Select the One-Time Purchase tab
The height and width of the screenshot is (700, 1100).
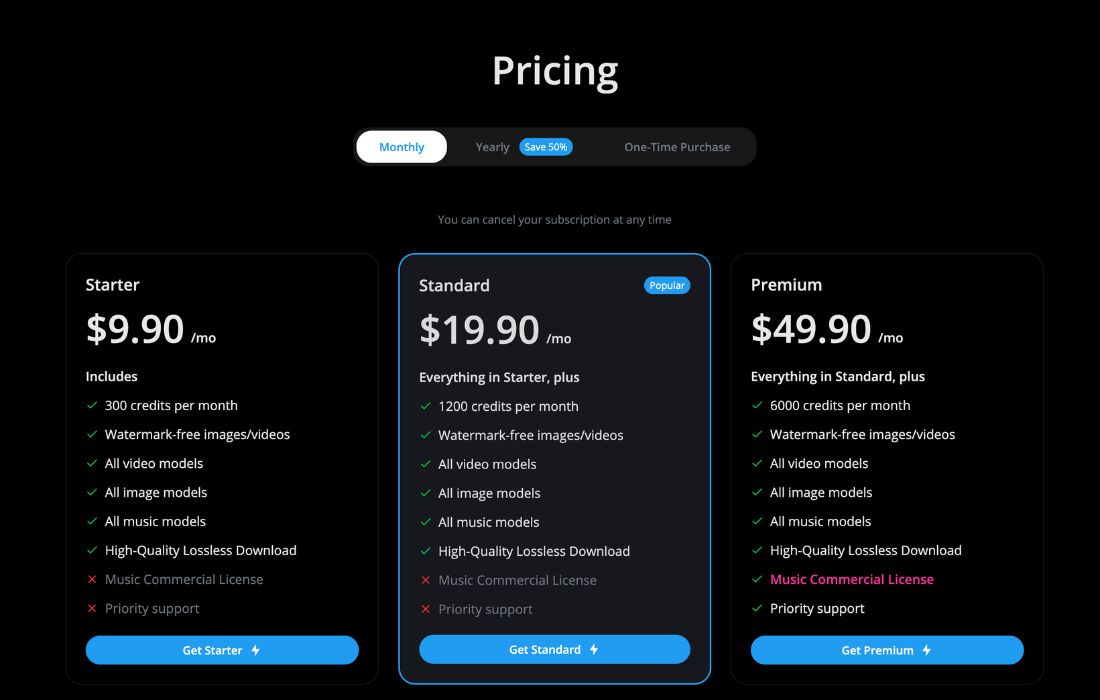(677, 147)
